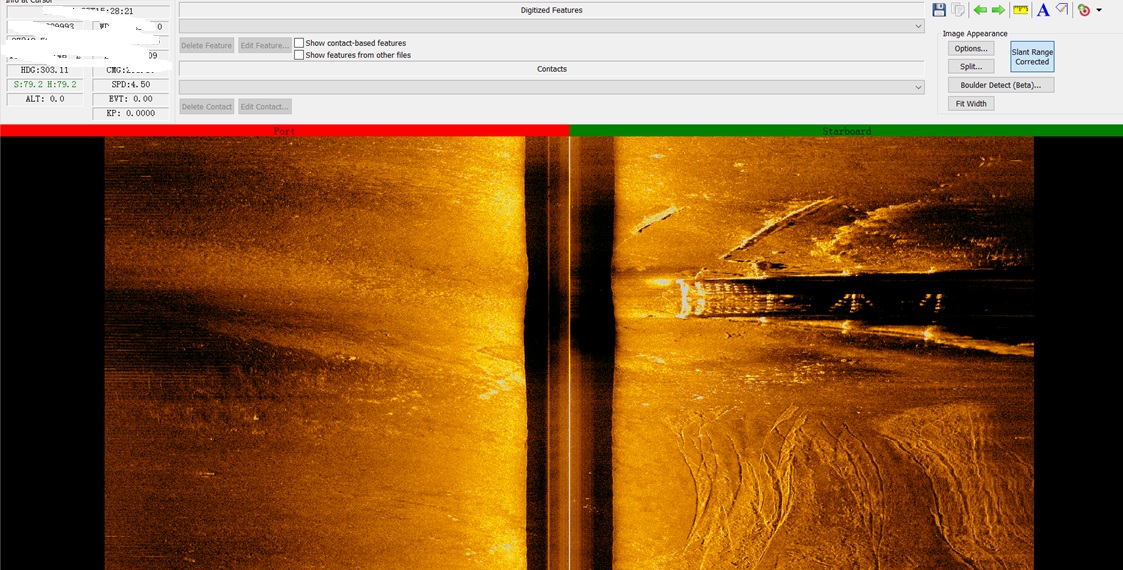Click the Save floppy disk icon
Screen dimensions: 1123x570
[x=939, y=10]
